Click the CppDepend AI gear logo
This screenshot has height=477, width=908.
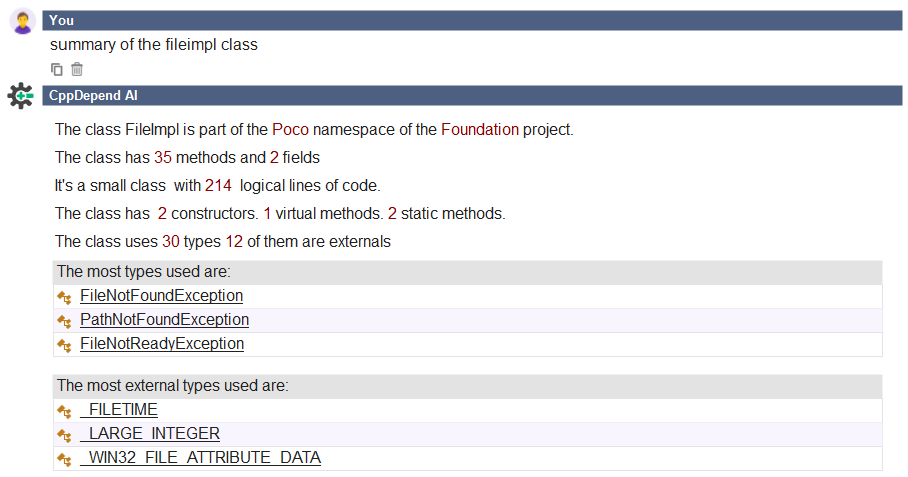point(21,96)
